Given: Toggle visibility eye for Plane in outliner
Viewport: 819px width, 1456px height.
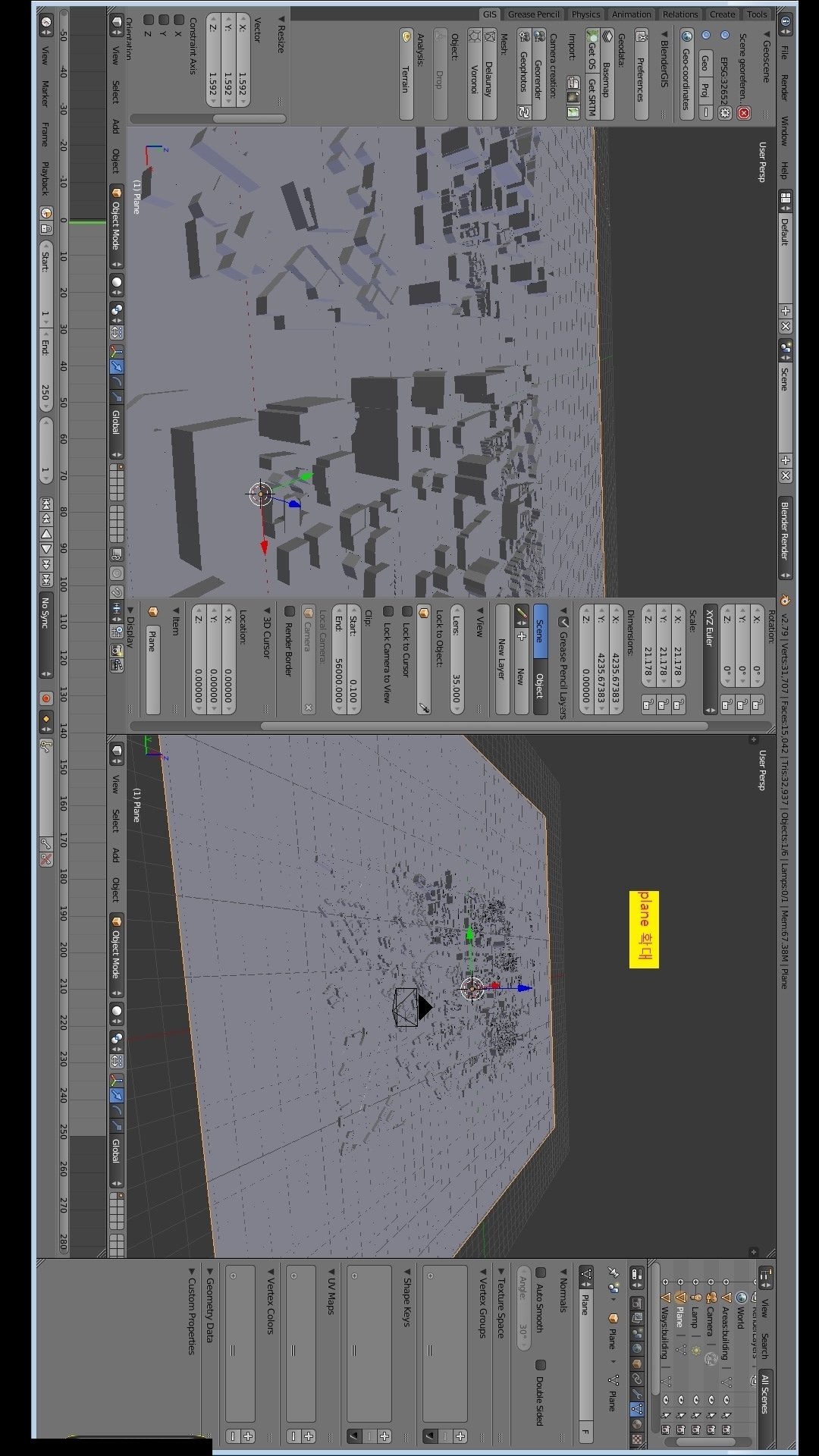Looking at the screenshot, I should 680,1400.
